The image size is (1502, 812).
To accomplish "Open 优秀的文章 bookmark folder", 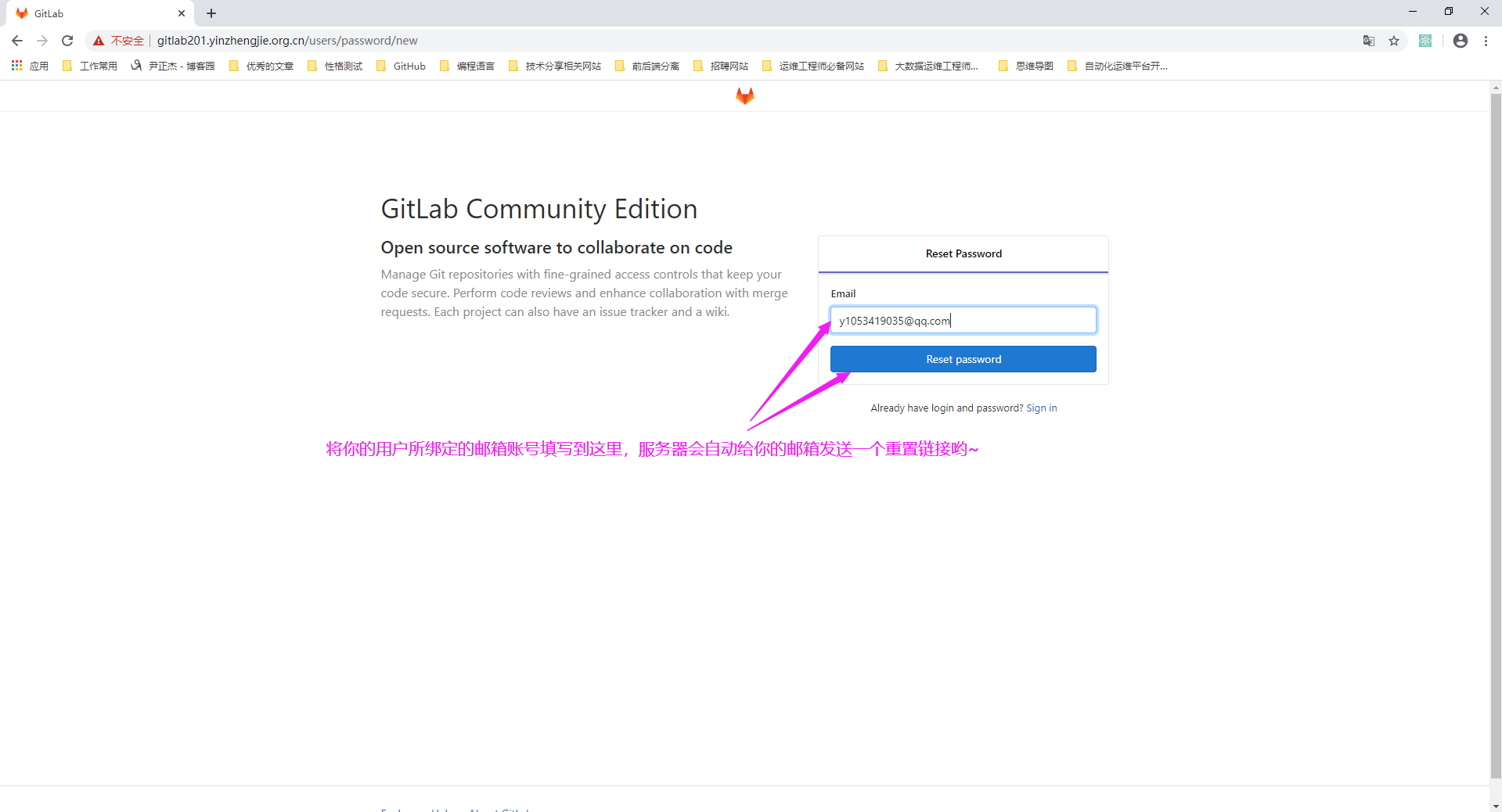I will coord(261,66).
